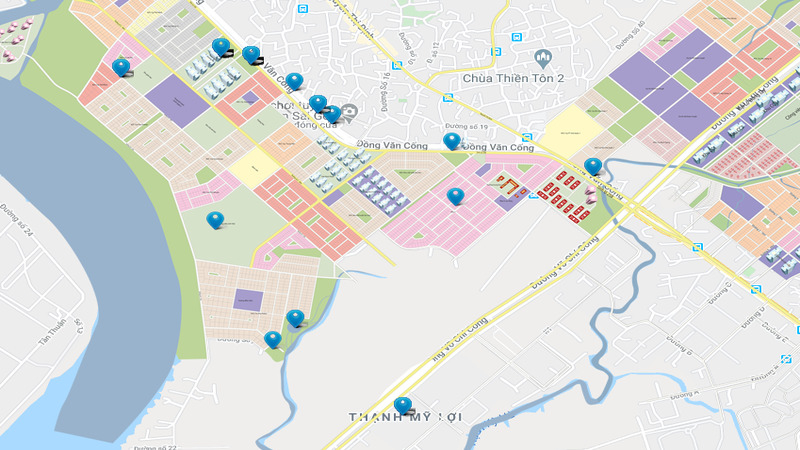Click the pin at the river bend east of red townhouses

coord(593,166)
